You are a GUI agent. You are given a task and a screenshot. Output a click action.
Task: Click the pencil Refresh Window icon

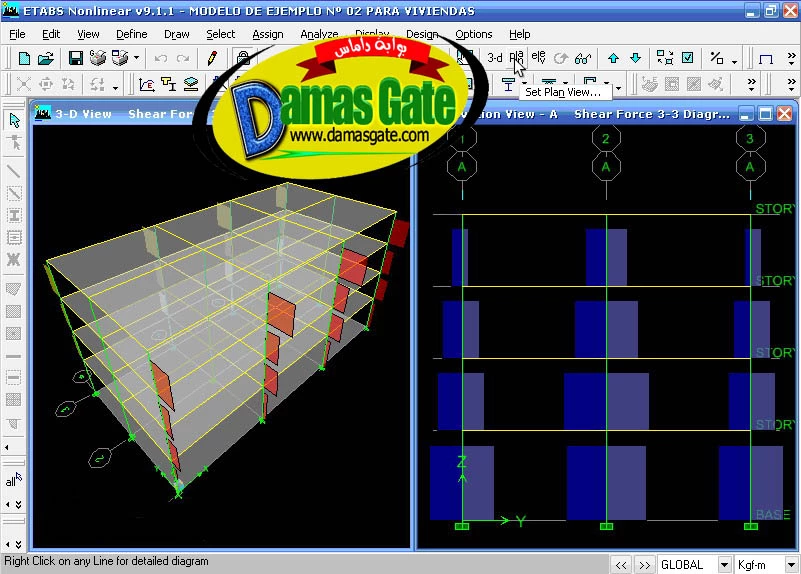pyautogui.click(x=212, y=58)
